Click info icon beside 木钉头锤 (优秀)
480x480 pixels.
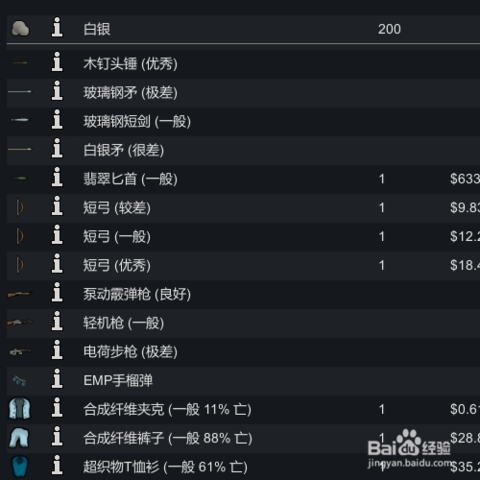57,62
